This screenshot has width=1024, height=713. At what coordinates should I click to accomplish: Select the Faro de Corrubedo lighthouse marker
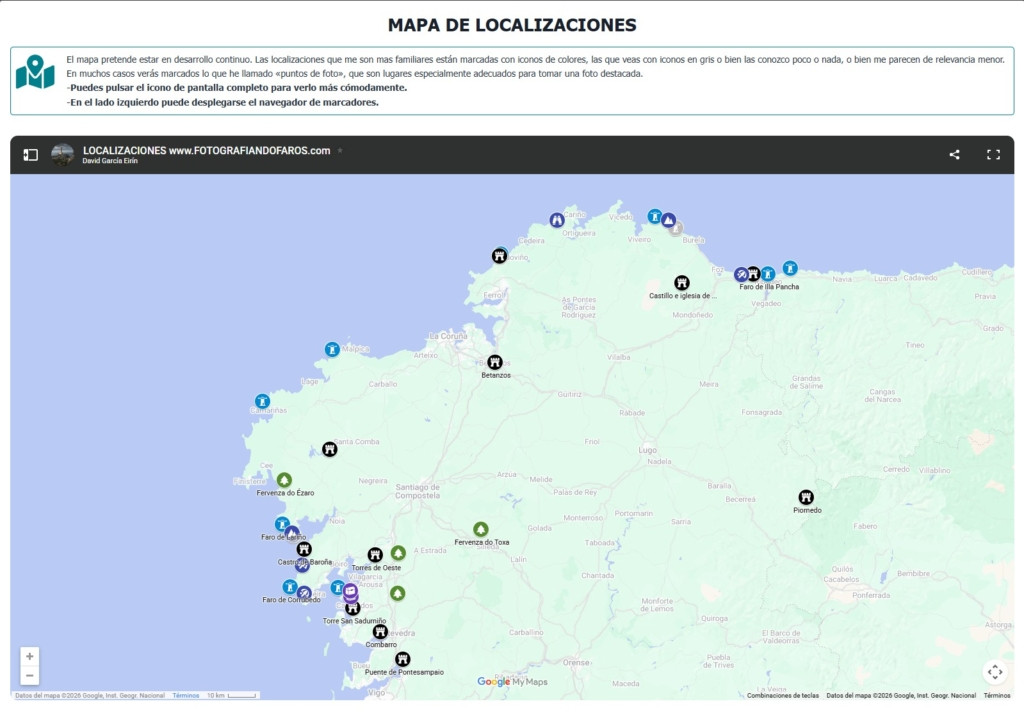[289, 587]
